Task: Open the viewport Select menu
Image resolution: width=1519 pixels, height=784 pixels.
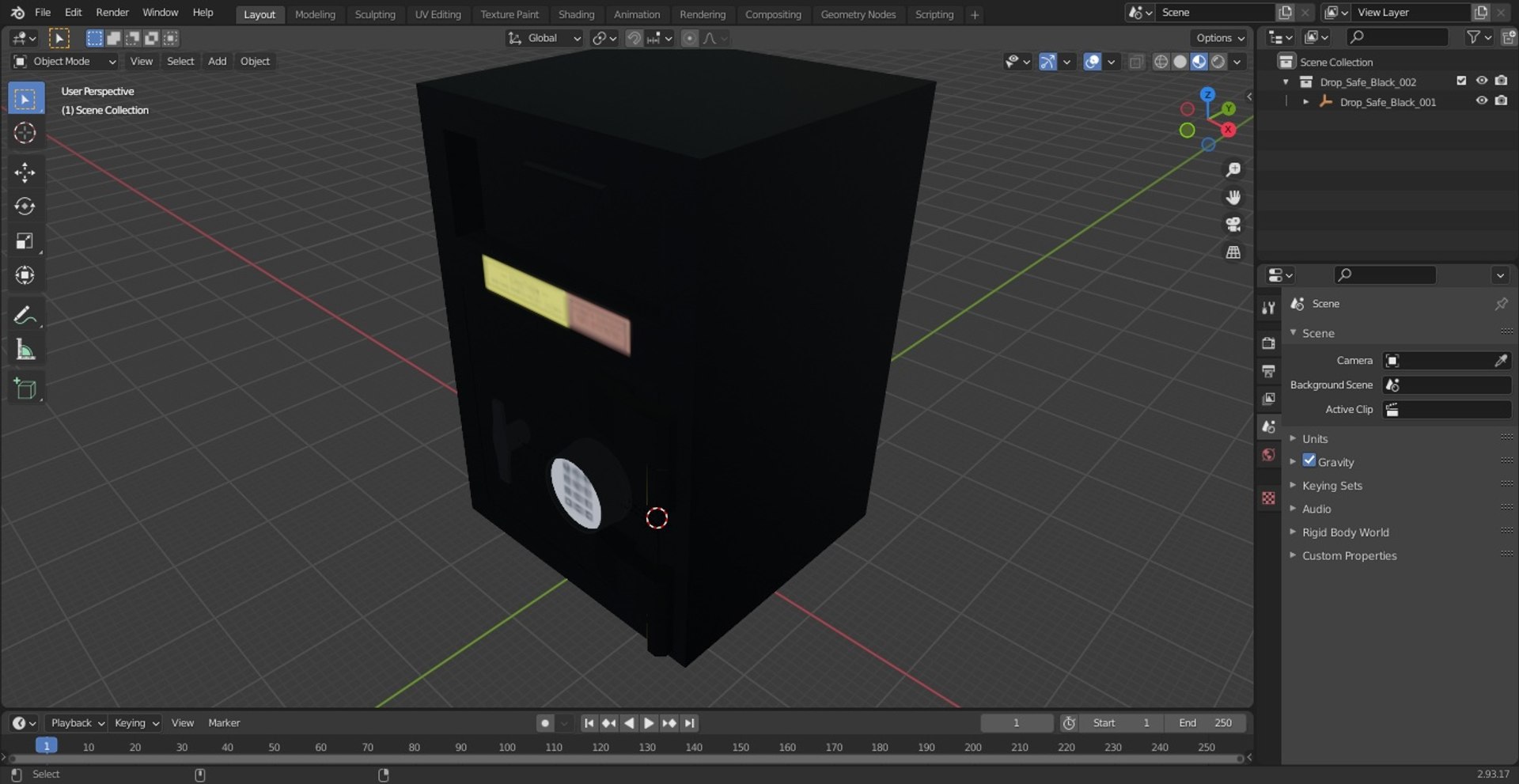Action: pos(180,62)
